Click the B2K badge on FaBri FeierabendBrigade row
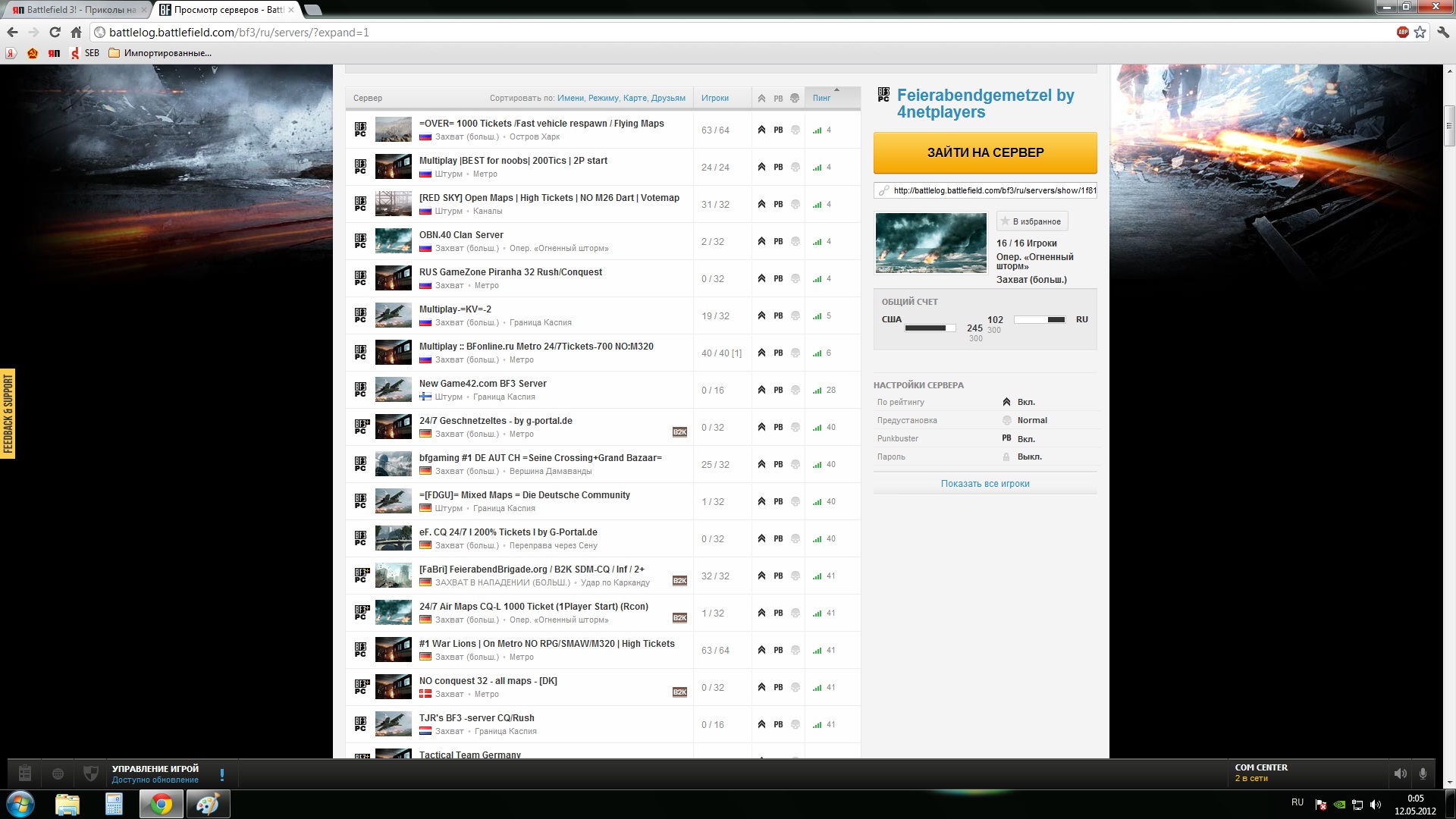1456x819 pixels. pyautogui.click(x=679, y=581)
